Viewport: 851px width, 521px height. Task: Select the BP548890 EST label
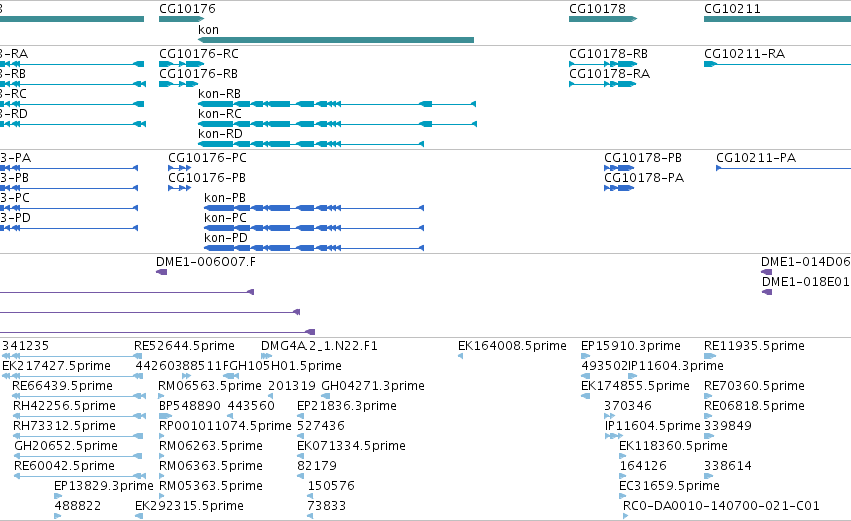tap(190, 406)
